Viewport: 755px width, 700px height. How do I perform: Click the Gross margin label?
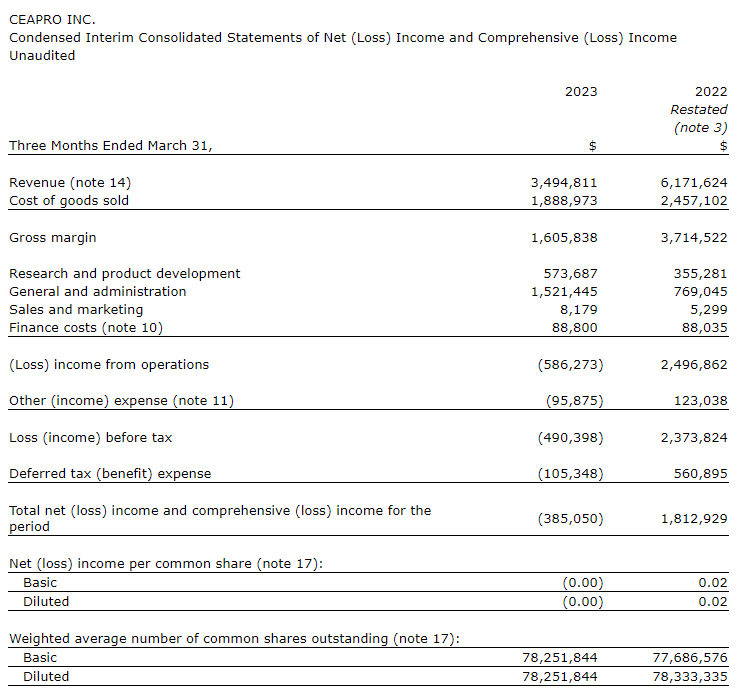pos(52,238)
